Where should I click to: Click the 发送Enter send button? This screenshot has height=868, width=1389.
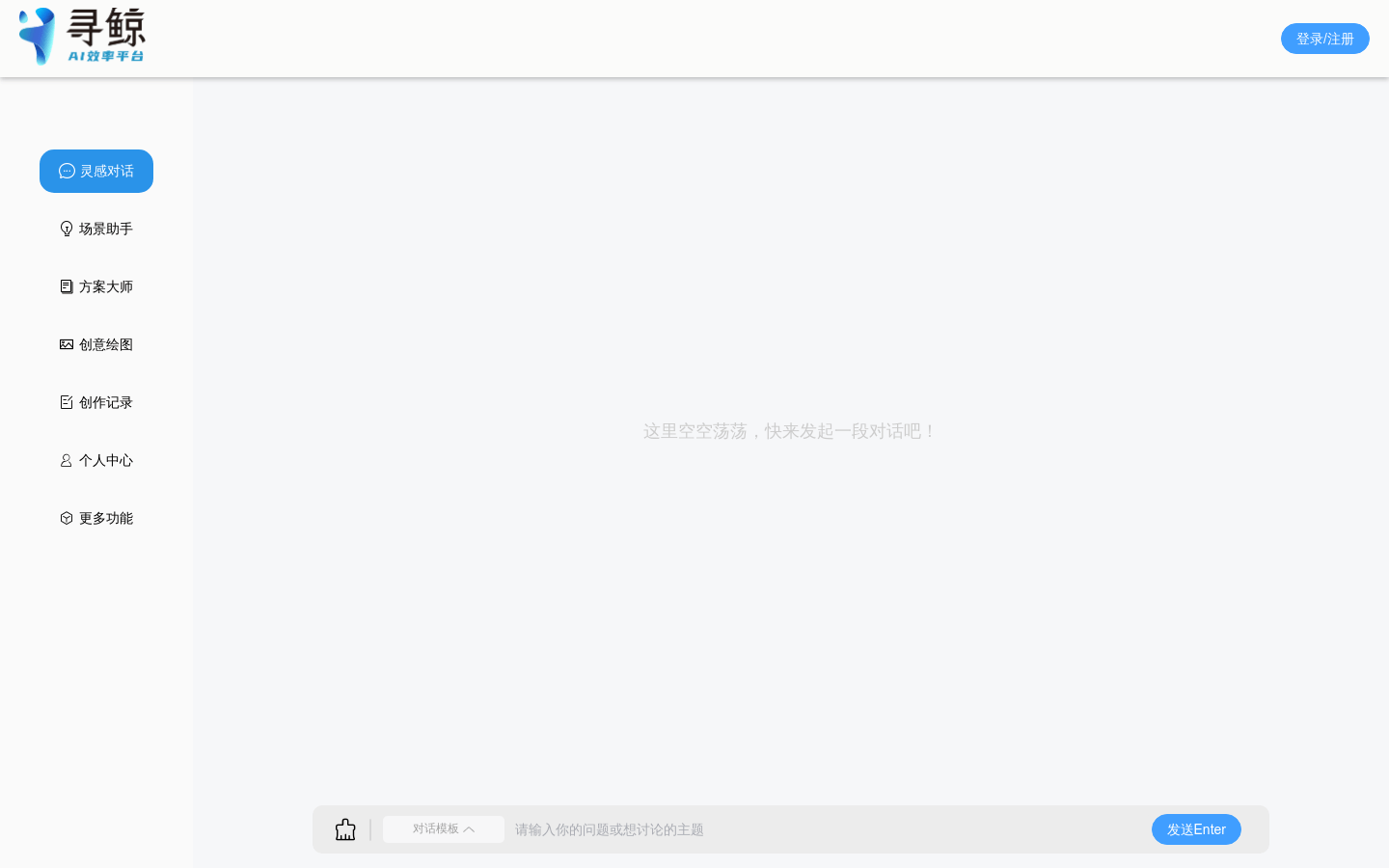[x=1196, y=829]
